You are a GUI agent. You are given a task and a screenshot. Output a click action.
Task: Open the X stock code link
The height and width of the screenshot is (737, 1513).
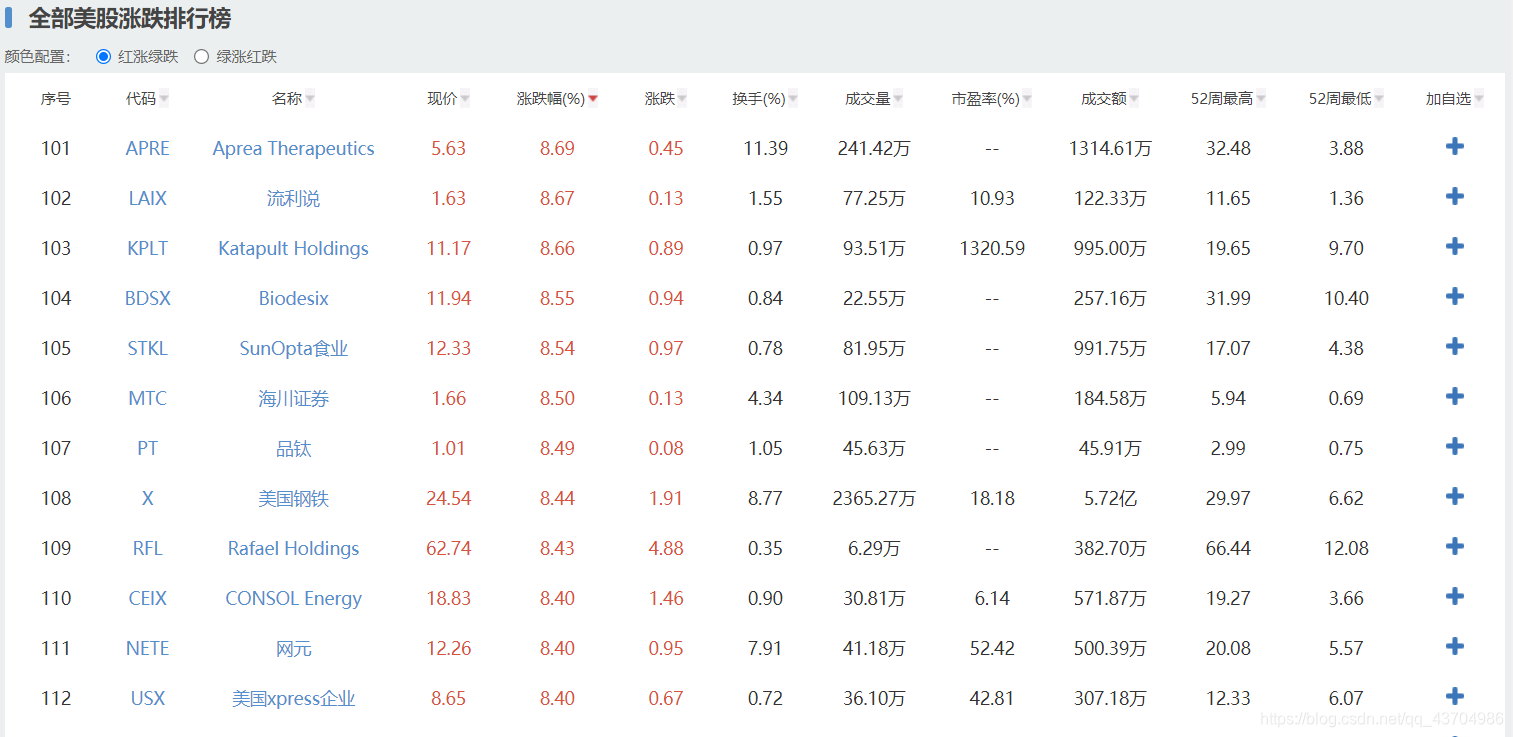pos(148,498)
